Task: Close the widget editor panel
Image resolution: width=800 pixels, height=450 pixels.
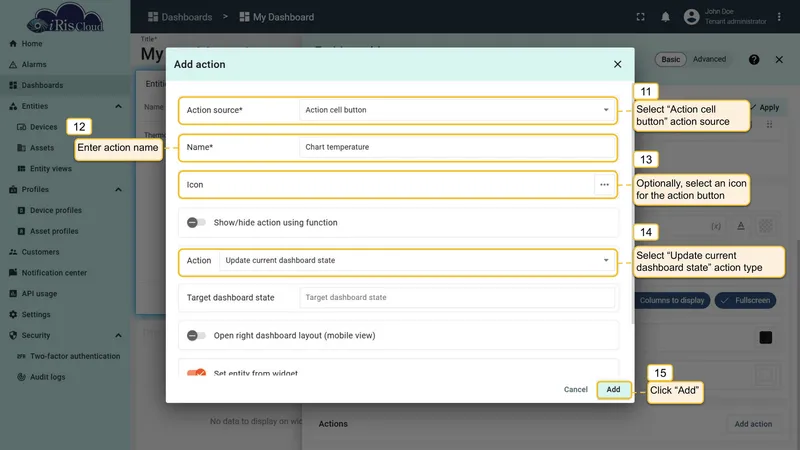Action: click(x=779, y=60)
